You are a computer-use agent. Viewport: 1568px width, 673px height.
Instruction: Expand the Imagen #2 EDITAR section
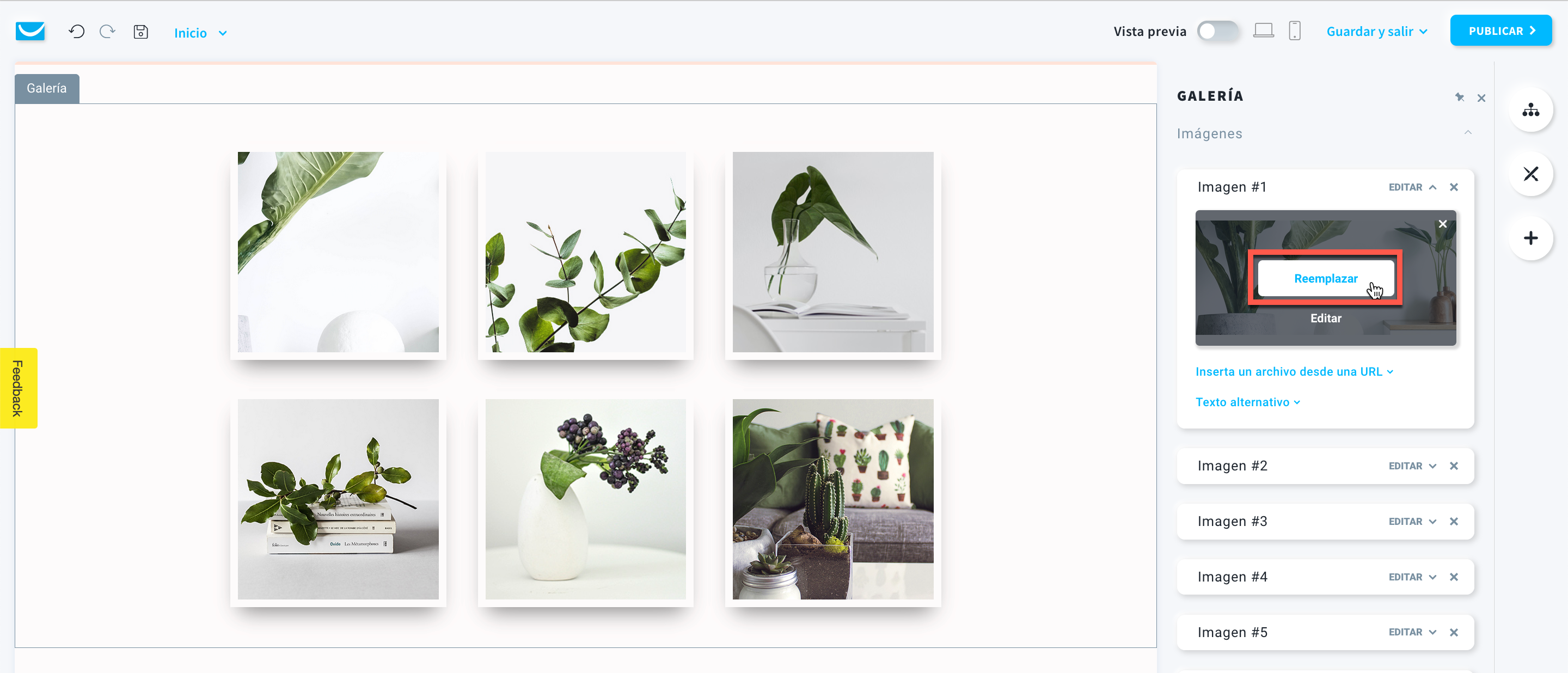1412,466
